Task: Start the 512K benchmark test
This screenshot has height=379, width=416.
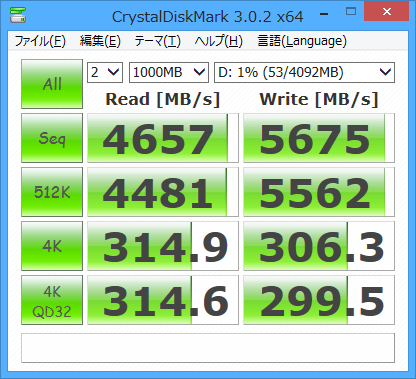Action: (52, 192)
